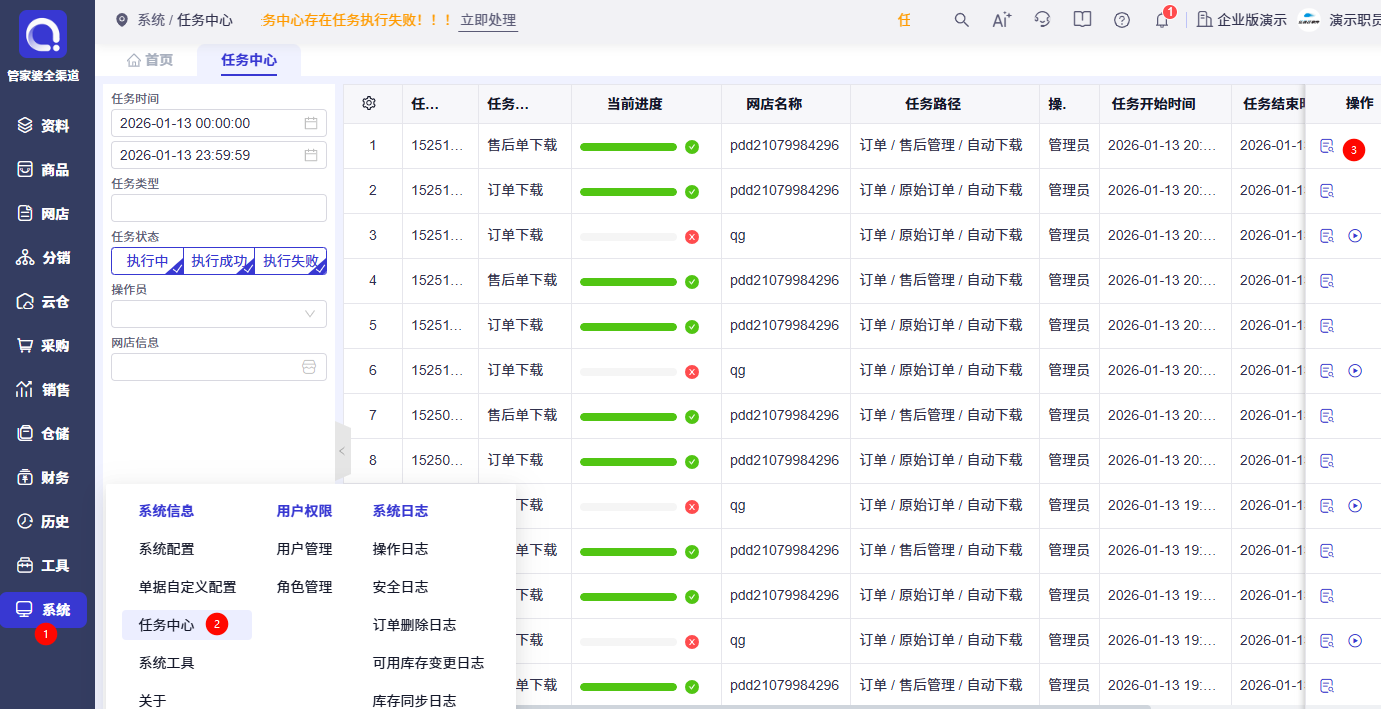Open 安全日志 menu entry
This screenshot has height=709, width=1381.
(401, 587)
